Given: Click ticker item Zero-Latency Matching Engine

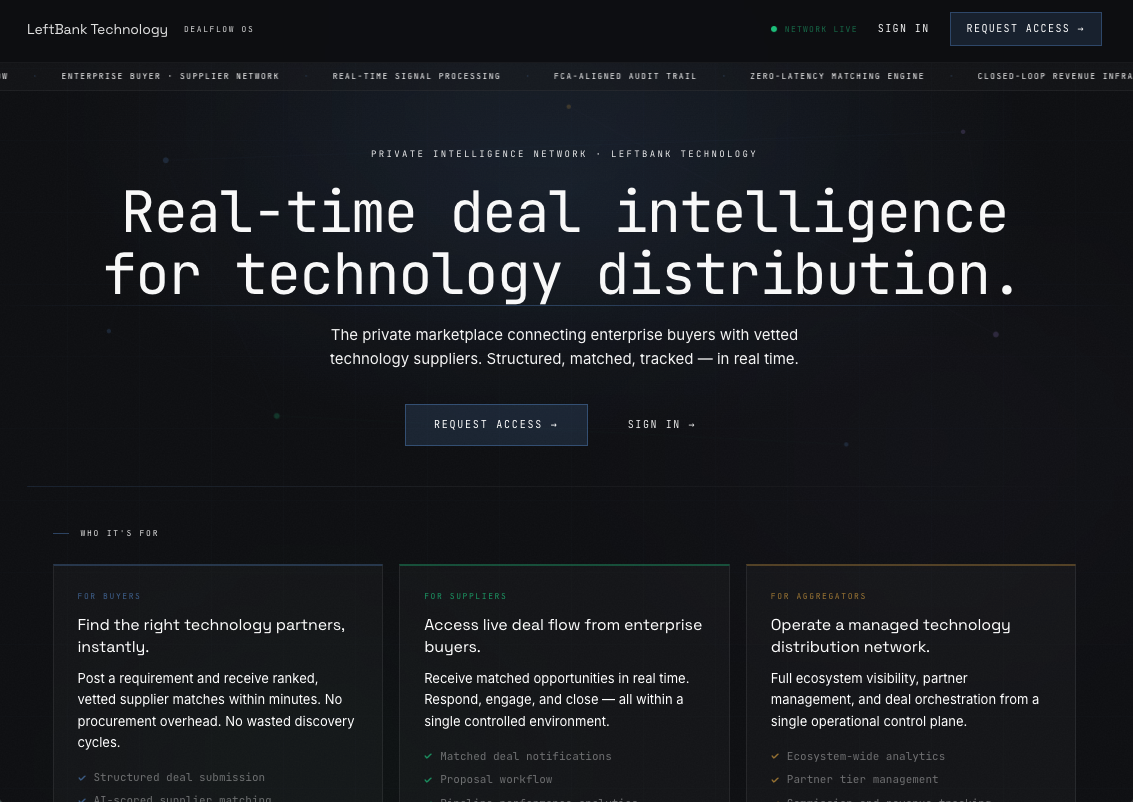Looking at the screenshot, I should 837,76.
